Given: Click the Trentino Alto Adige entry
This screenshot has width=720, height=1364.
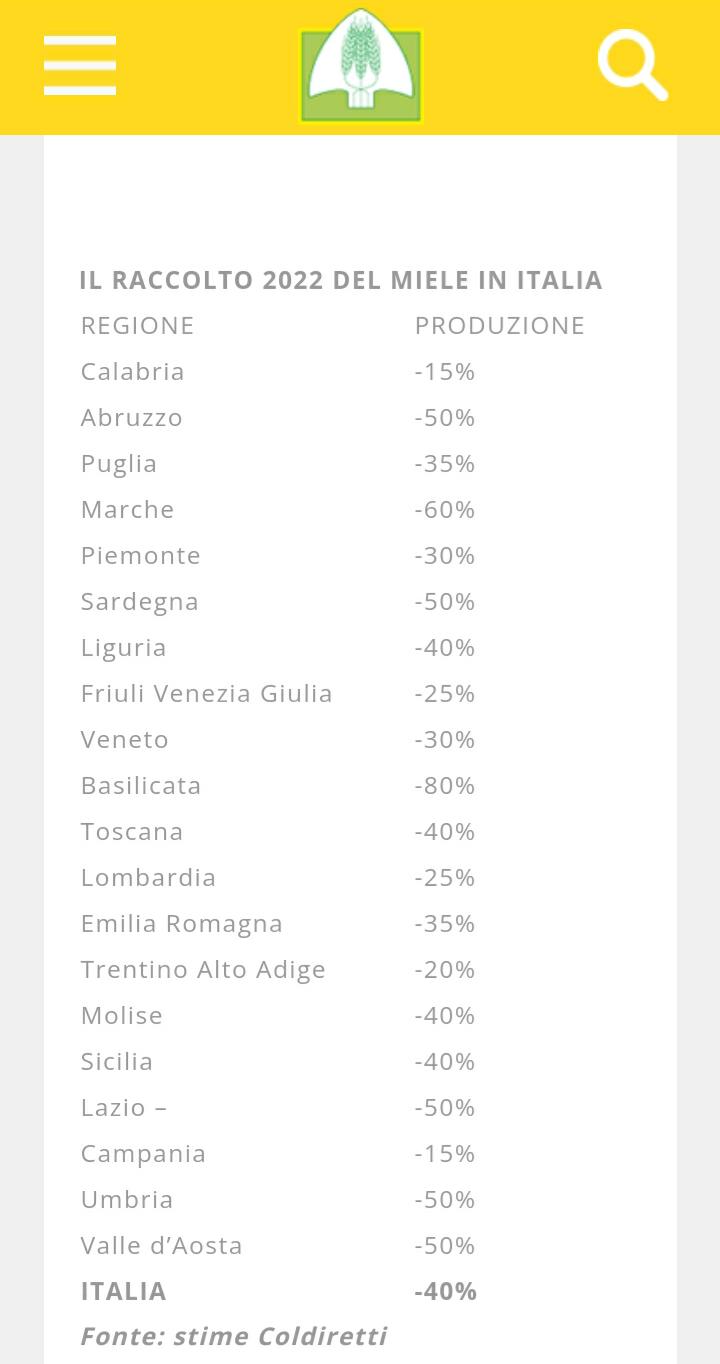Looking at the screenshot, I should coord(203,969).
